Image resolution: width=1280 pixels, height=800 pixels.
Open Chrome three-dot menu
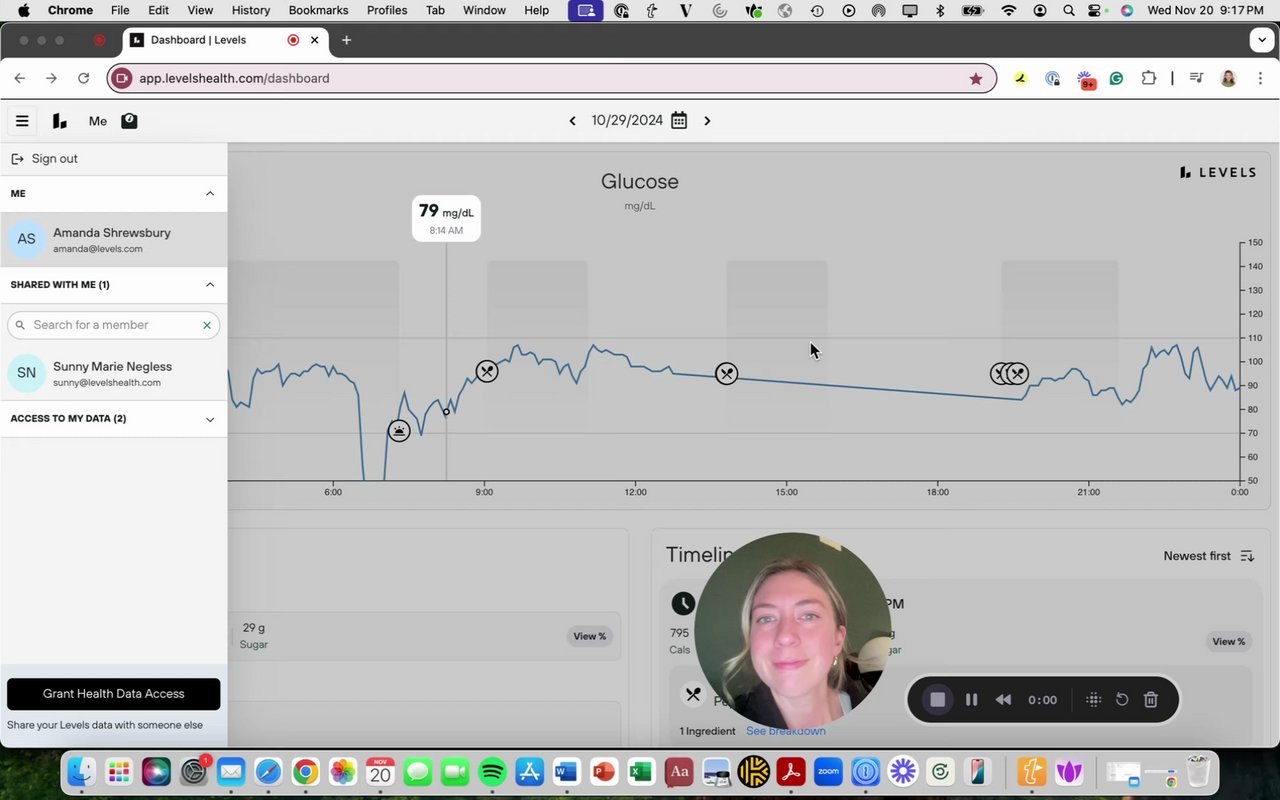pos(1260,78)
